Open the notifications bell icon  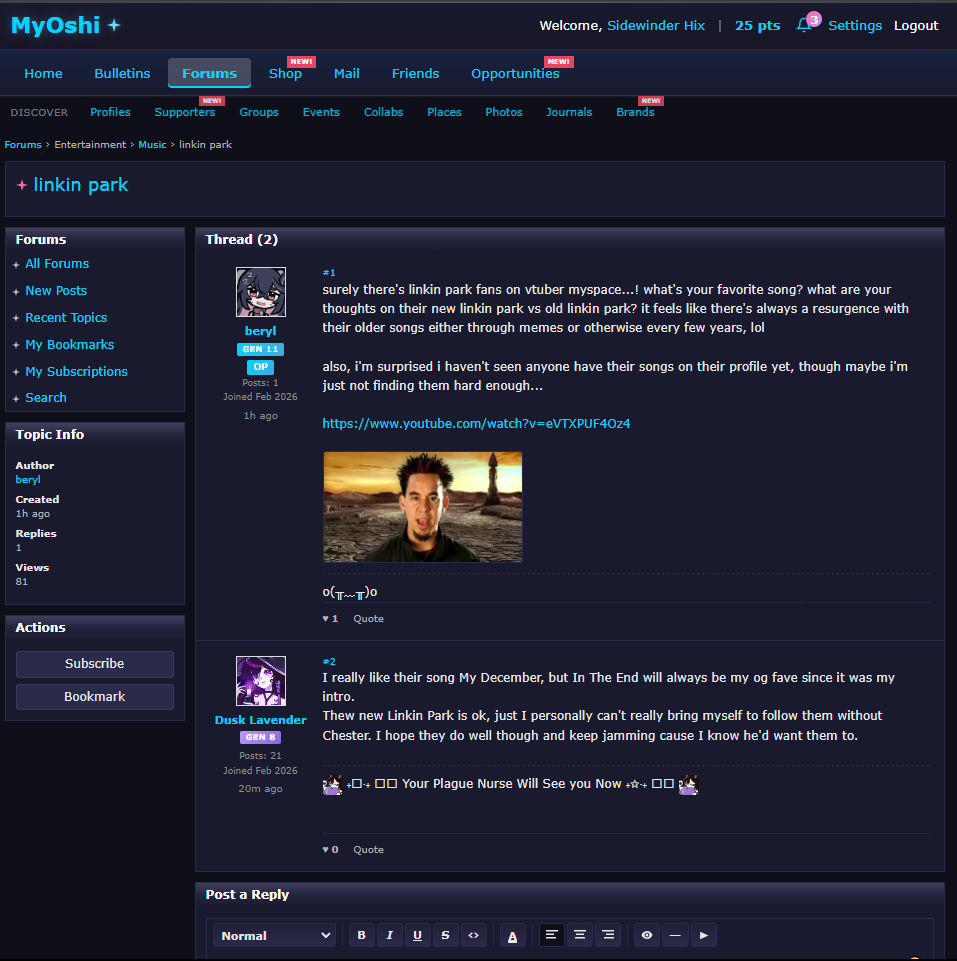pos(804,26)
